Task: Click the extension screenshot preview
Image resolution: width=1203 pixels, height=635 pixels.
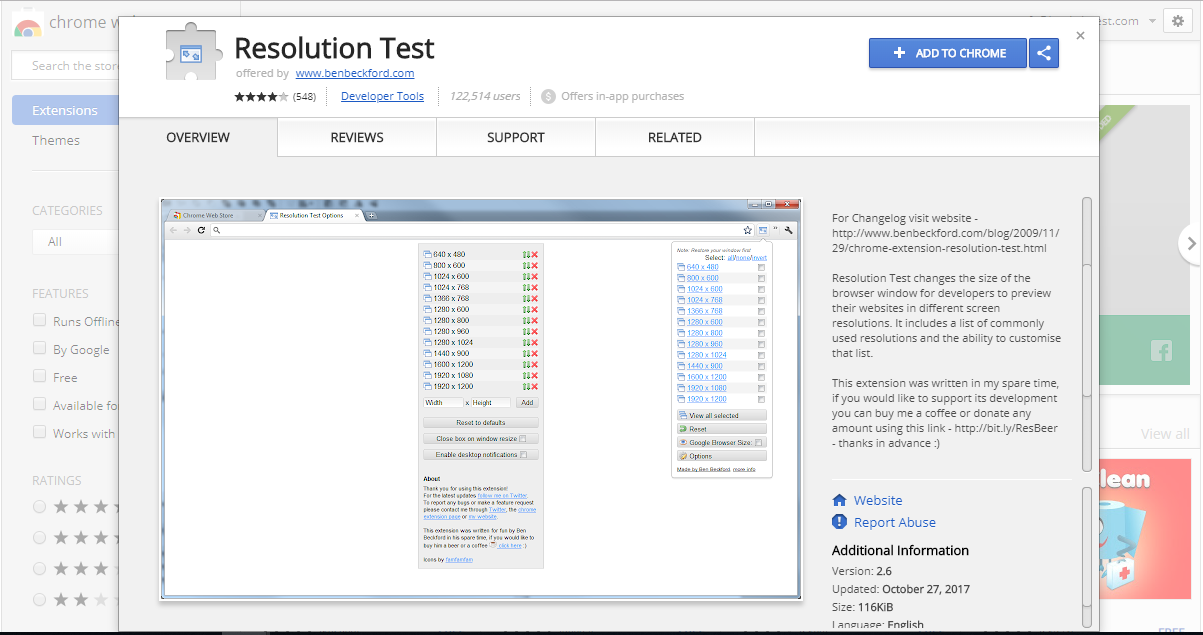Action: 481,399
